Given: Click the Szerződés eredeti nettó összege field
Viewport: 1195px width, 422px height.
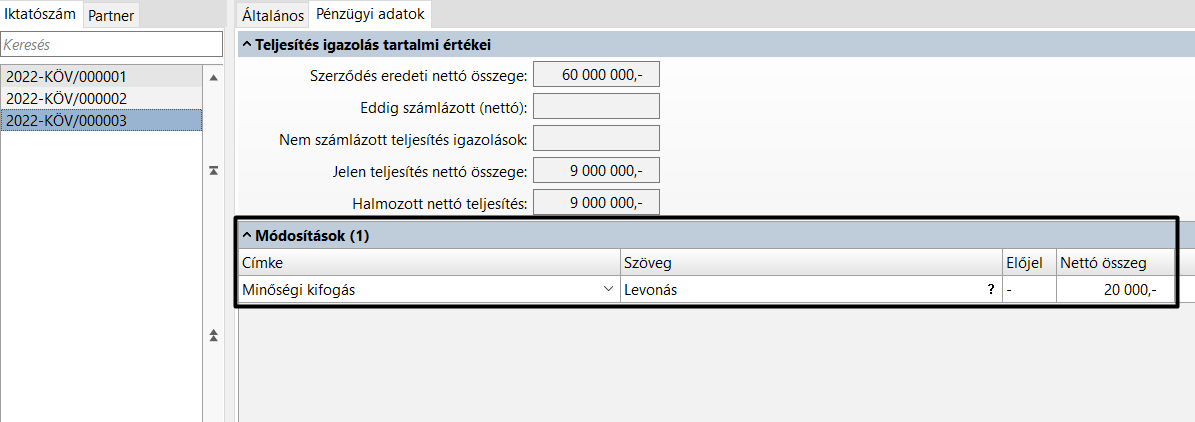Looking at the screenshot, I should tap(597, 75).
